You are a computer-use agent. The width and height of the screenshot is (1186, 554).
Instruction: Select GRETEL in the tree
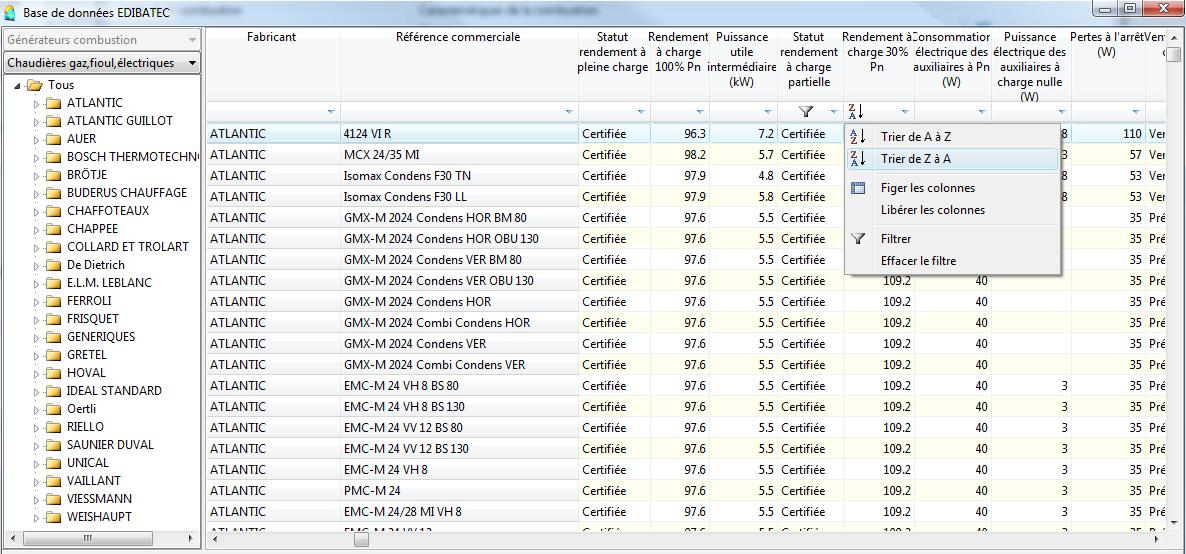(87, 355)
